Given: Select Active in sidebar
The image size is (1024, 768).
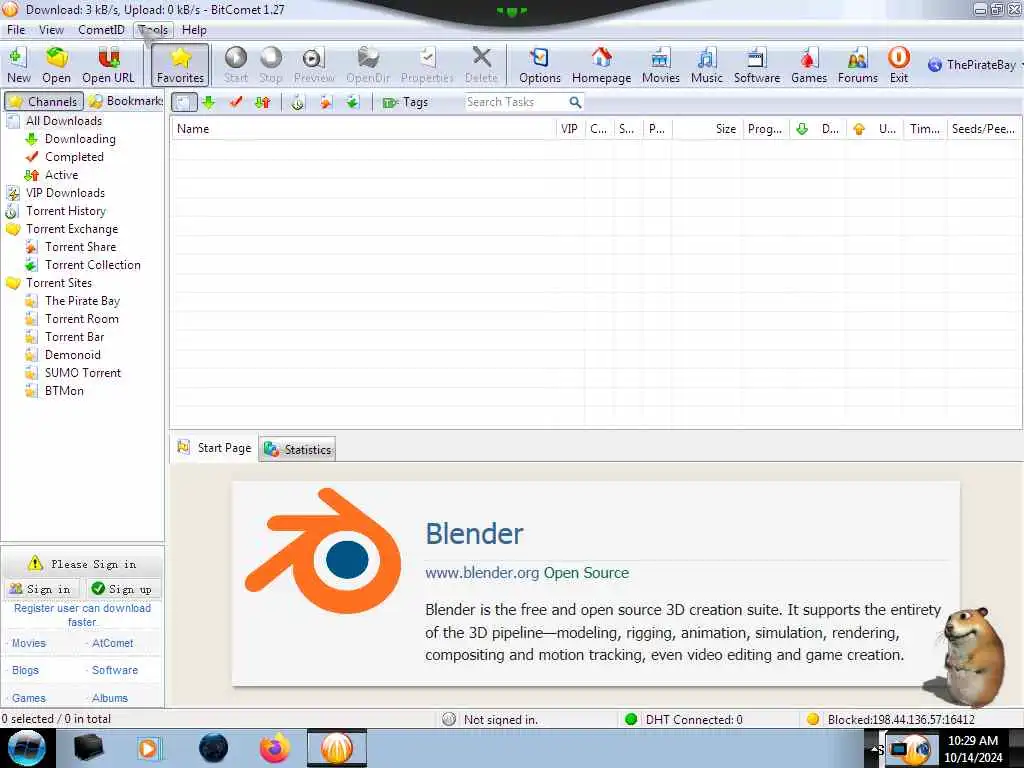Looking at the screenshot, I should (61, 175).
